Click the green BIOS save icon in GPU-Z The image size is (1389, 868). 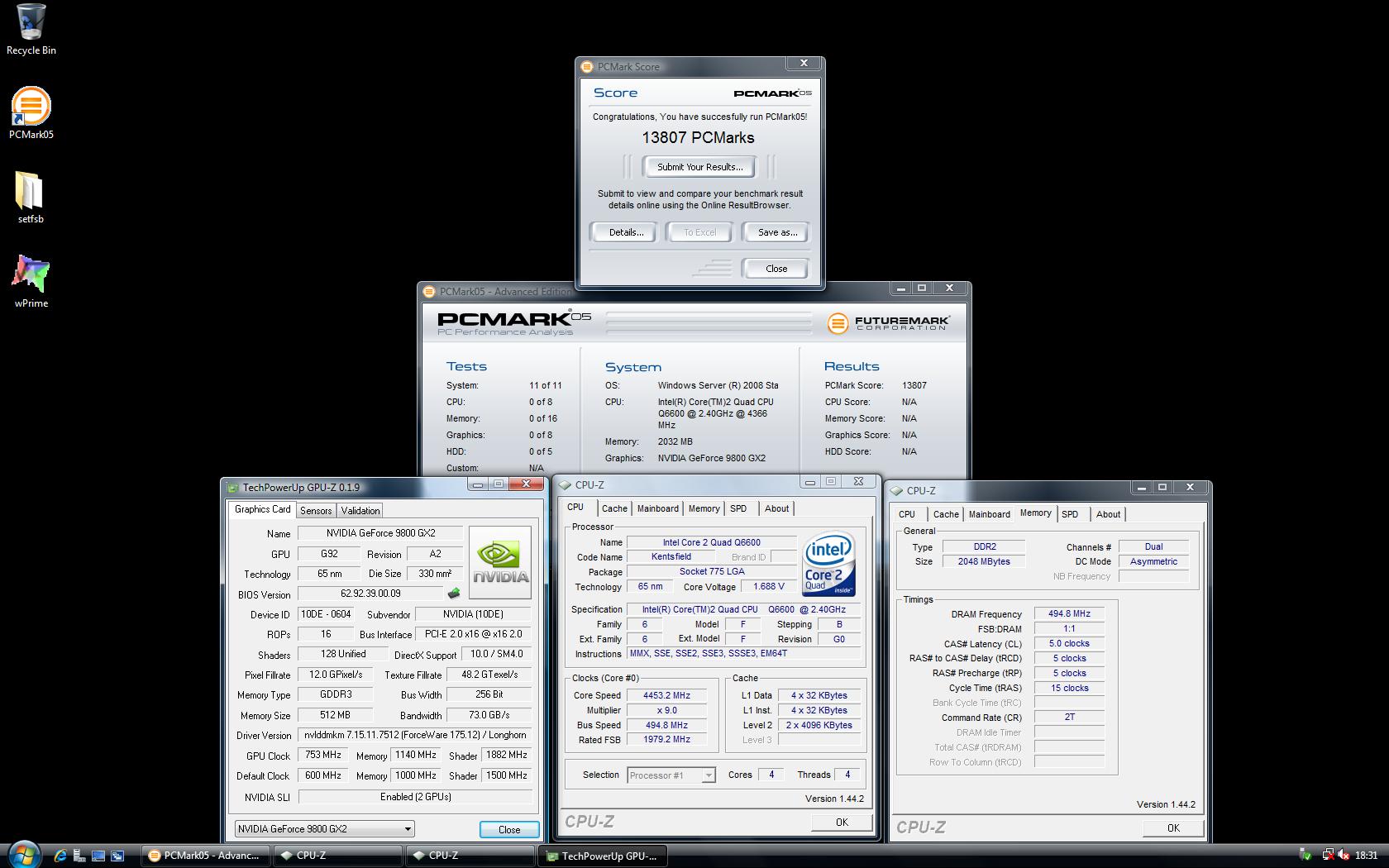454,593
